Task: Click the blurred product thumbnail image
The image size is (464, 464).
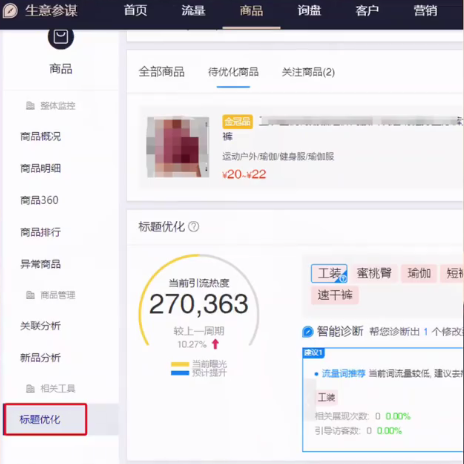Action: (x=178, y=147)
